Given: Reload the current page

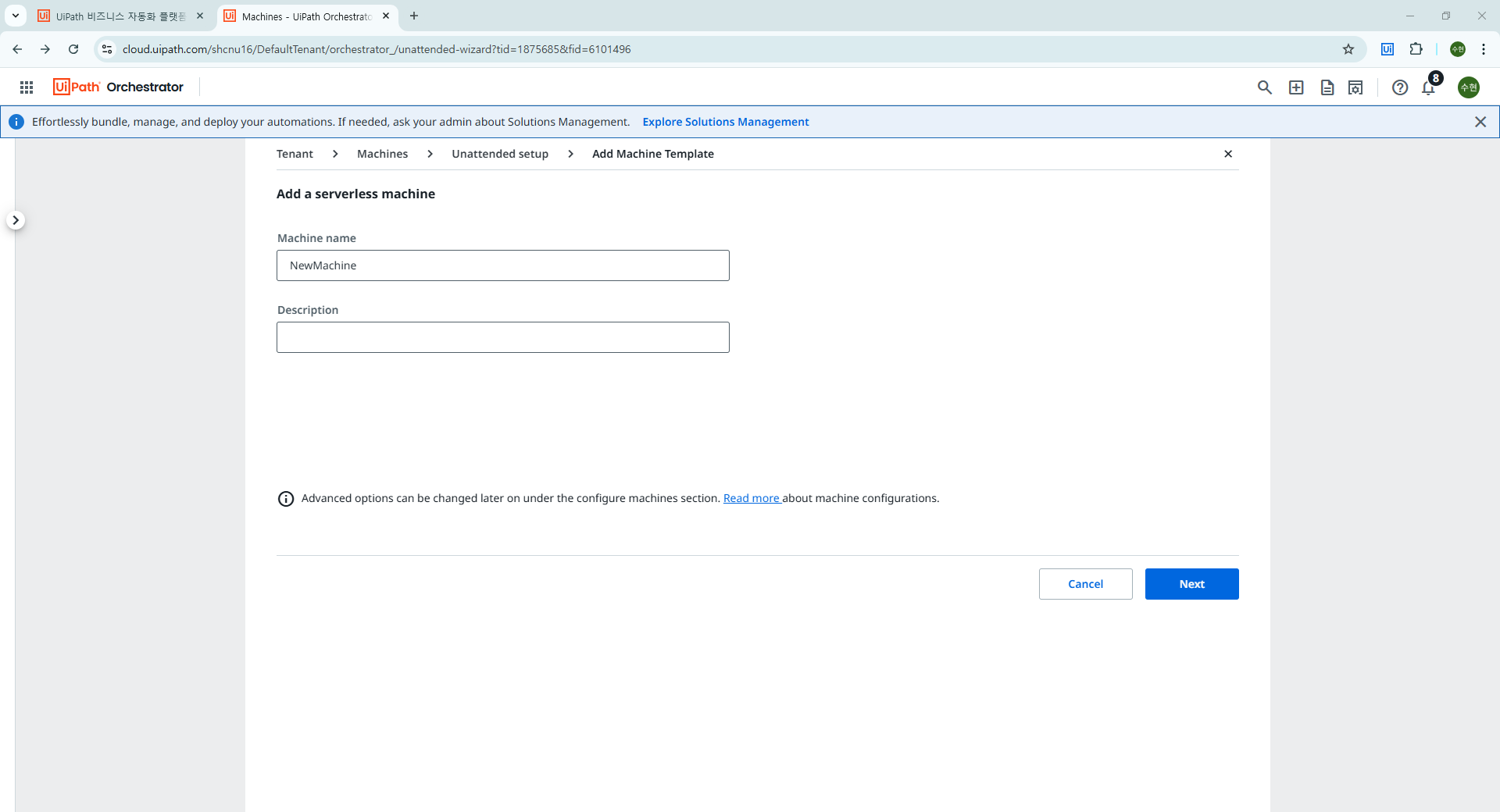Looking at the screenshot, I should point(73,49).
